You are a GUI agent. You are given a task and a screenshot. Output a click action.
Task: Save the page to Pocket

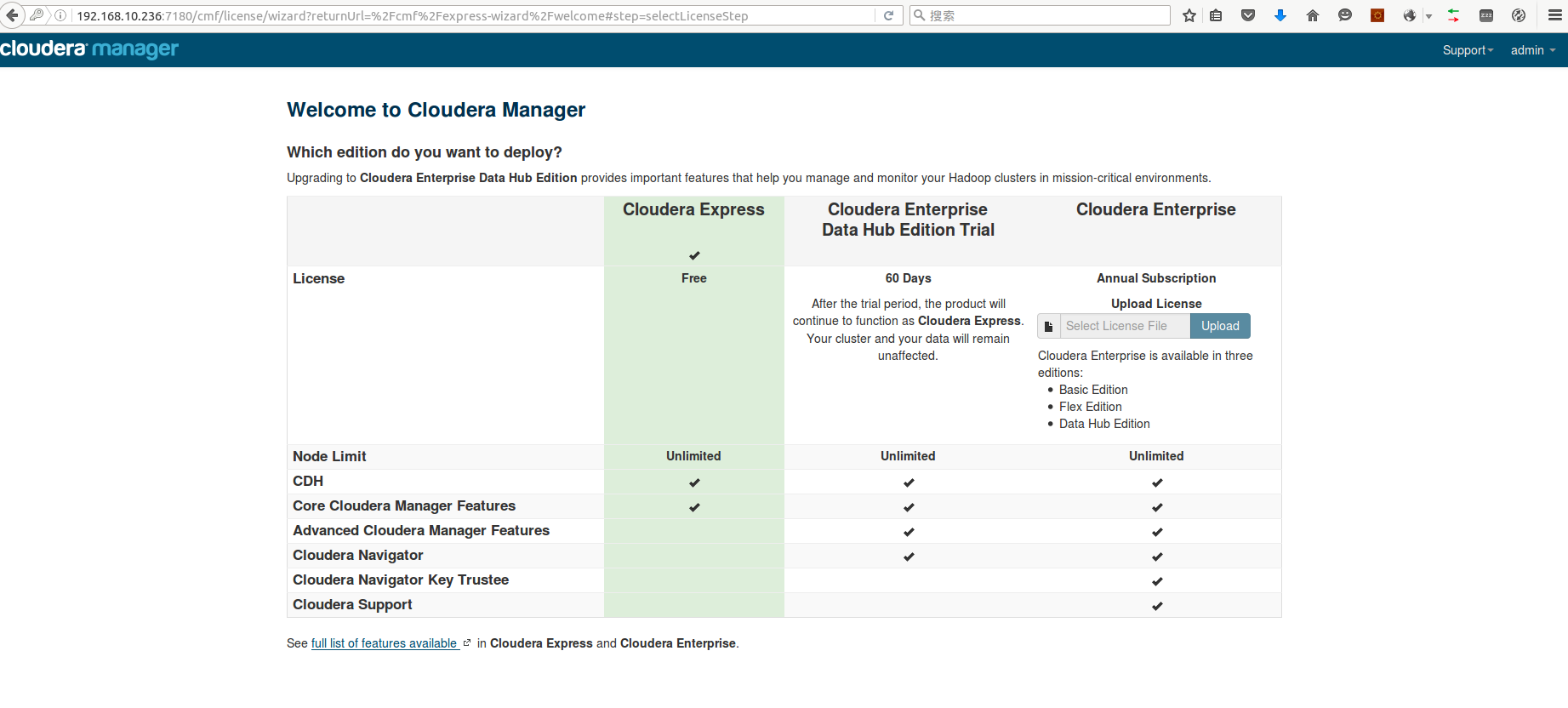pyautogui.click(x=1248, y=15)
